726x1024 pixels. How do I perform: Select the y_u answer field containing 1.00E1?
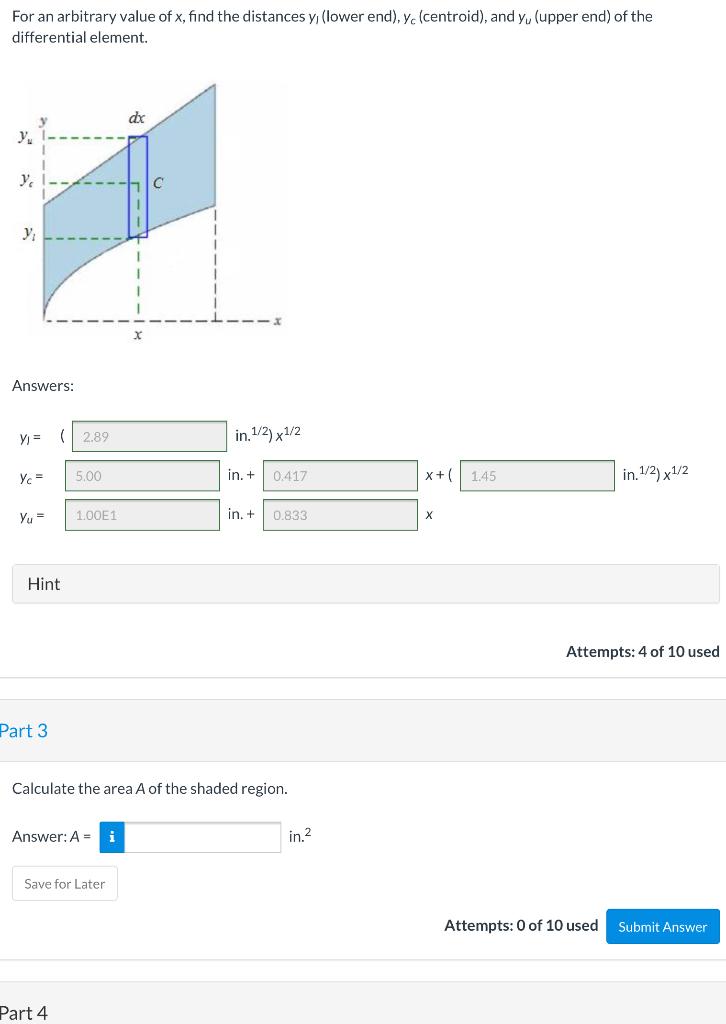click(x=142, y=514)
